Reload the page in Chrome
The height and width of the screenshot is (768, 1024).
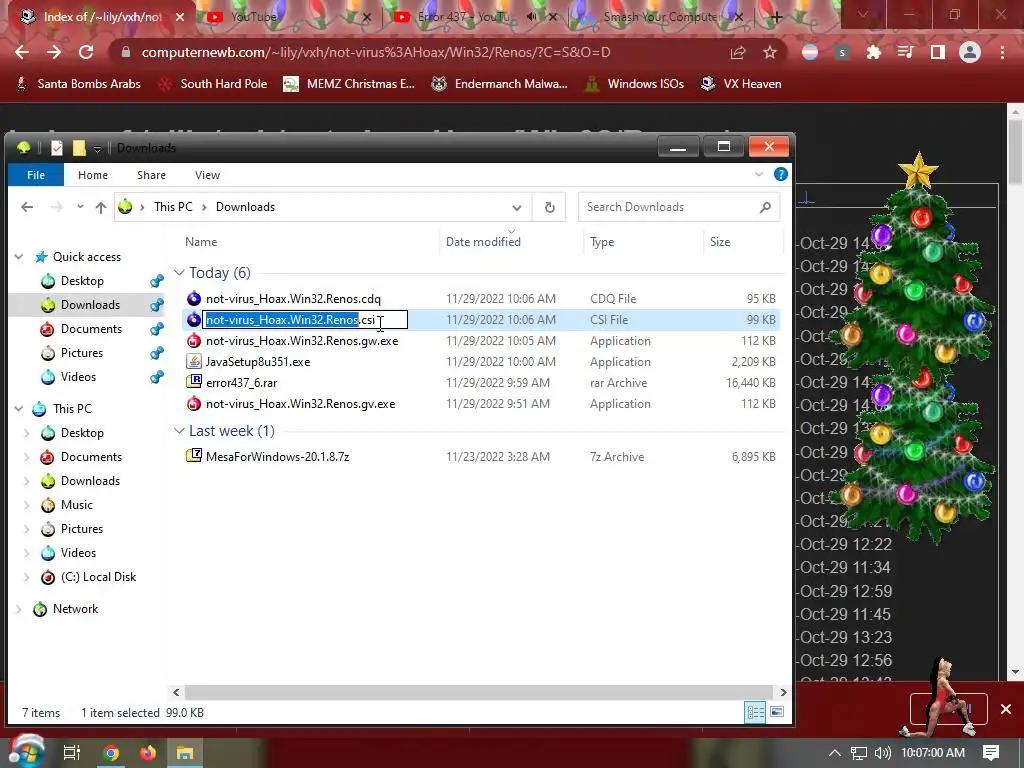(x=86, y=52)
